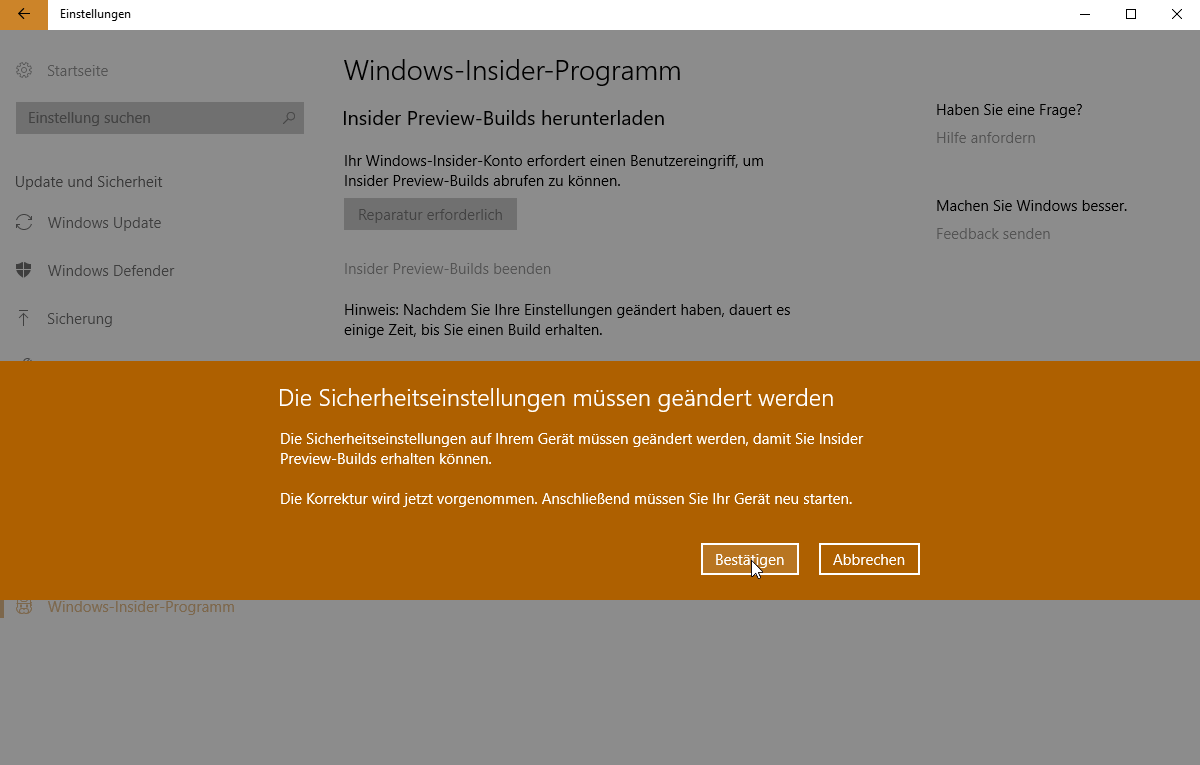The image size is (1200, 765).
Task: Click the Abbrechen button in the dialog
Action: coord(869,560)
